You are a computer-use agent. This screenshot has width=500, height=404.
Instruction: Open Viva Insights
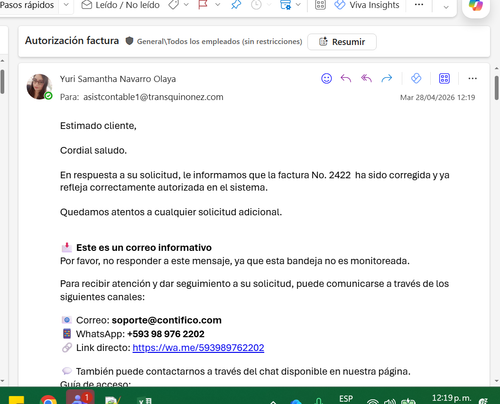367,5
